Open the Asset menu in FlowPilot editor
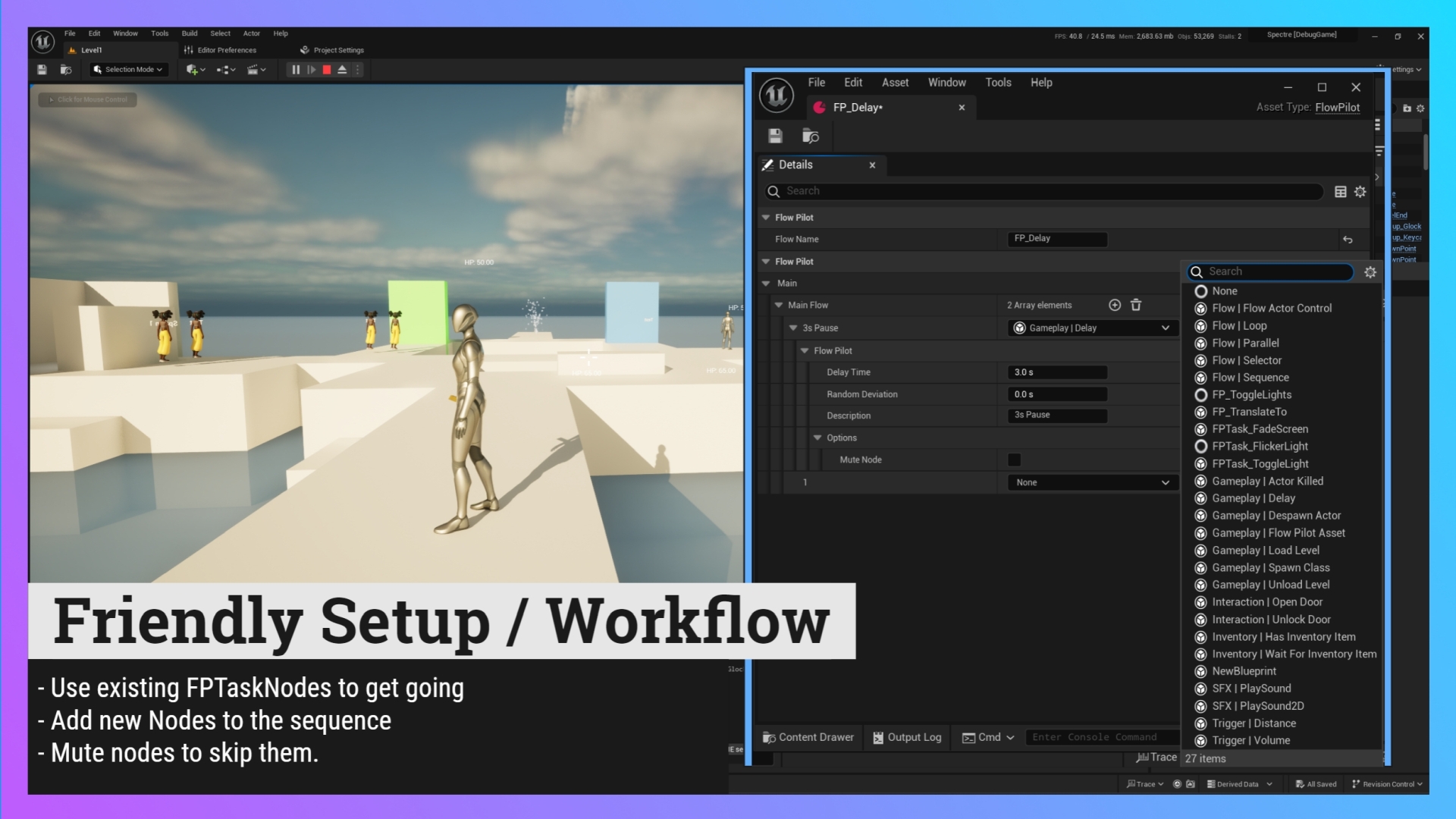 point(895,83)
